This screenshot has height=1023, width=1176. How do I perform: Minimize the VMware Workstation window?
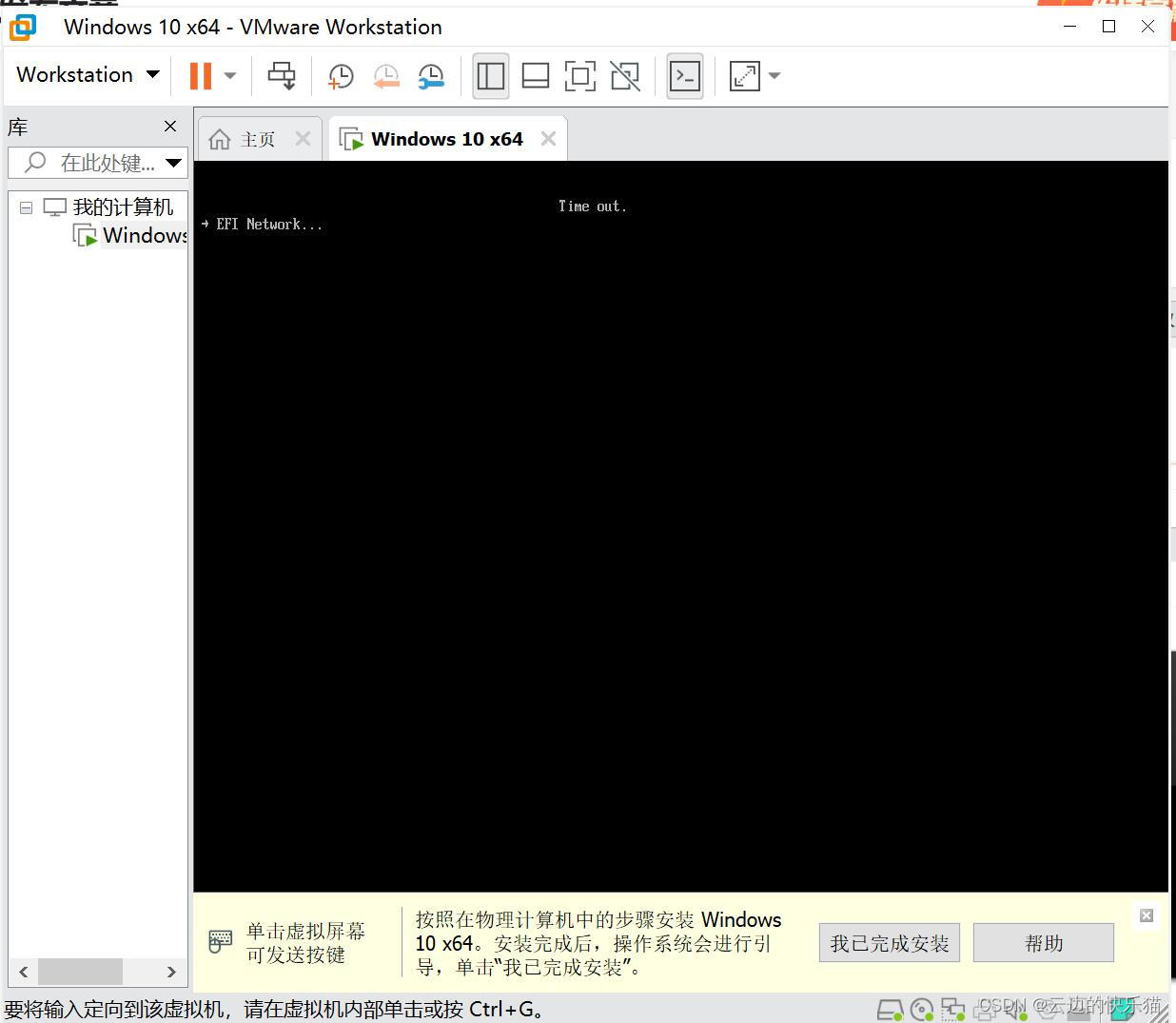1070,27
